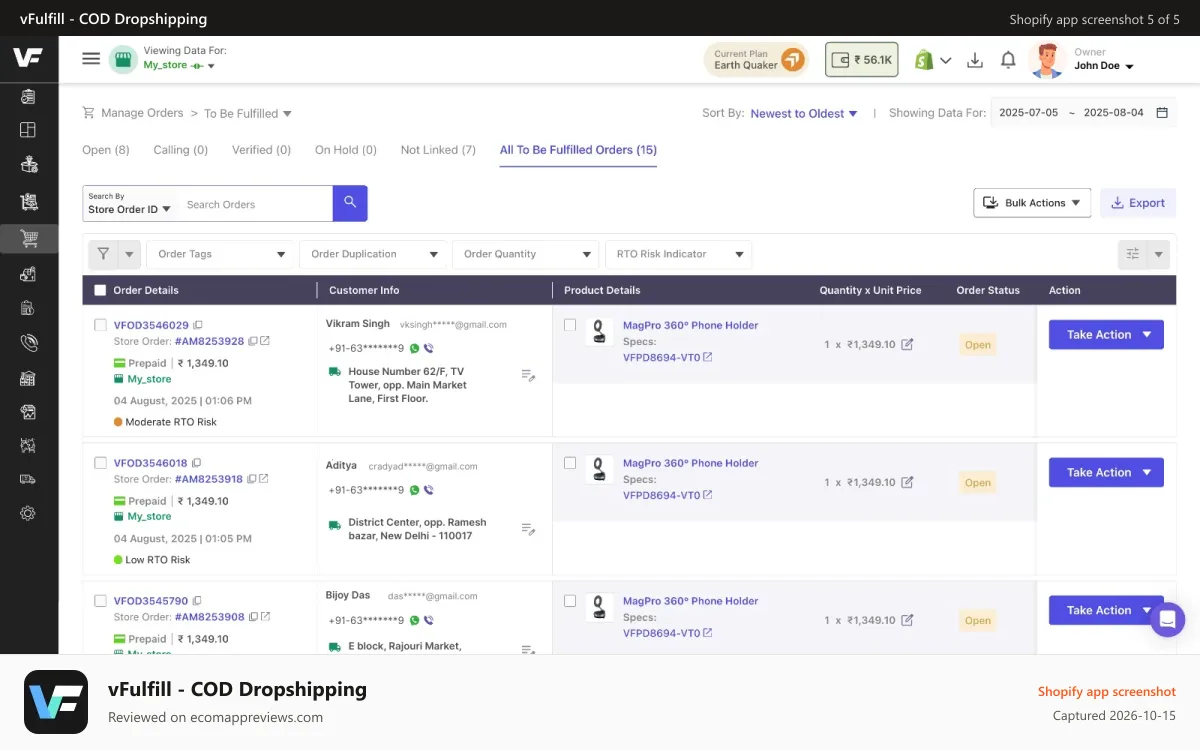1200x750 pixels.
Task: Open the Bulk Actions dropdown
Action: tap(1032, 203)
